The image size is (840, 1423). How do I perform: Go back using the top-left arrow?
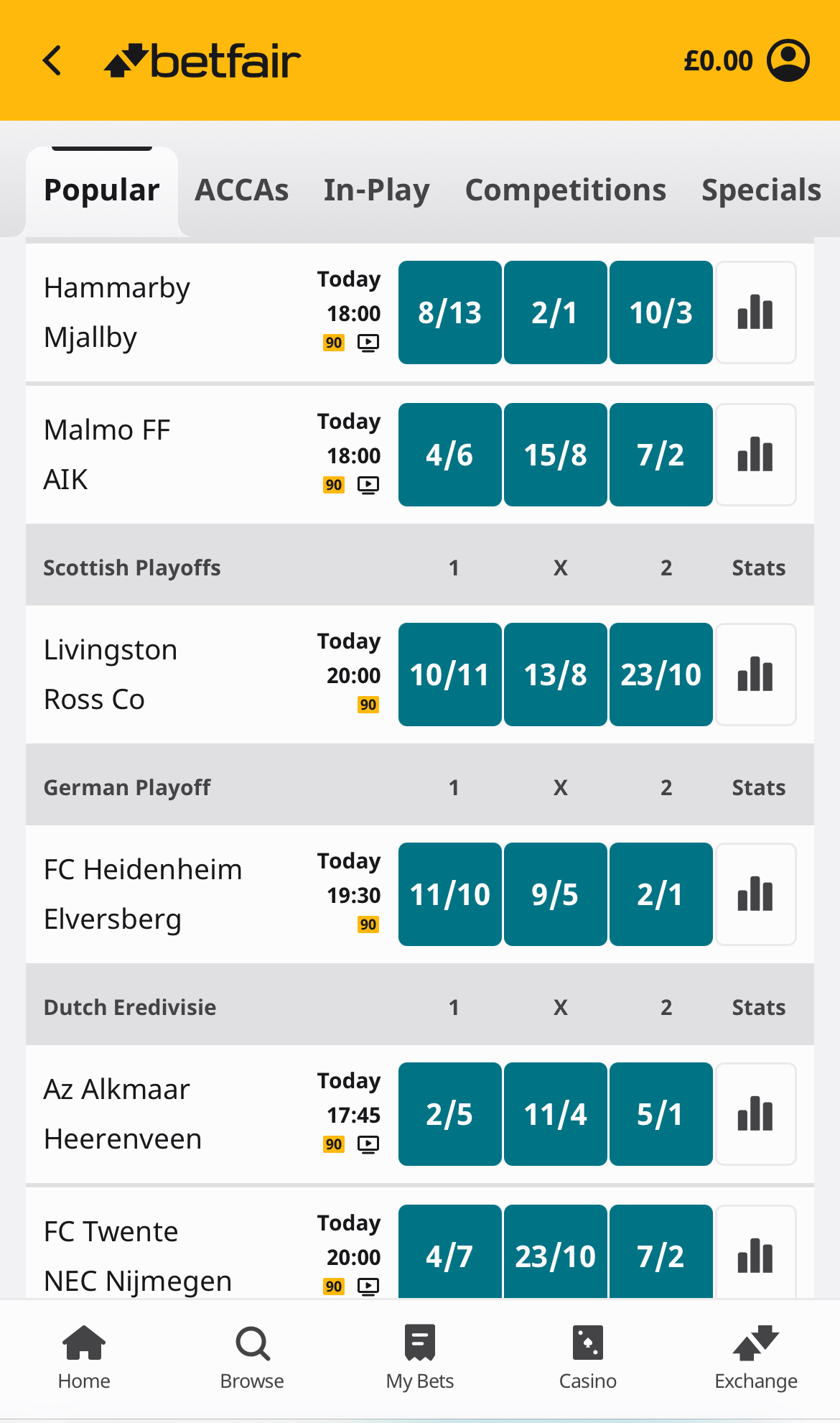pyautogui.click(x=52, y=60)
